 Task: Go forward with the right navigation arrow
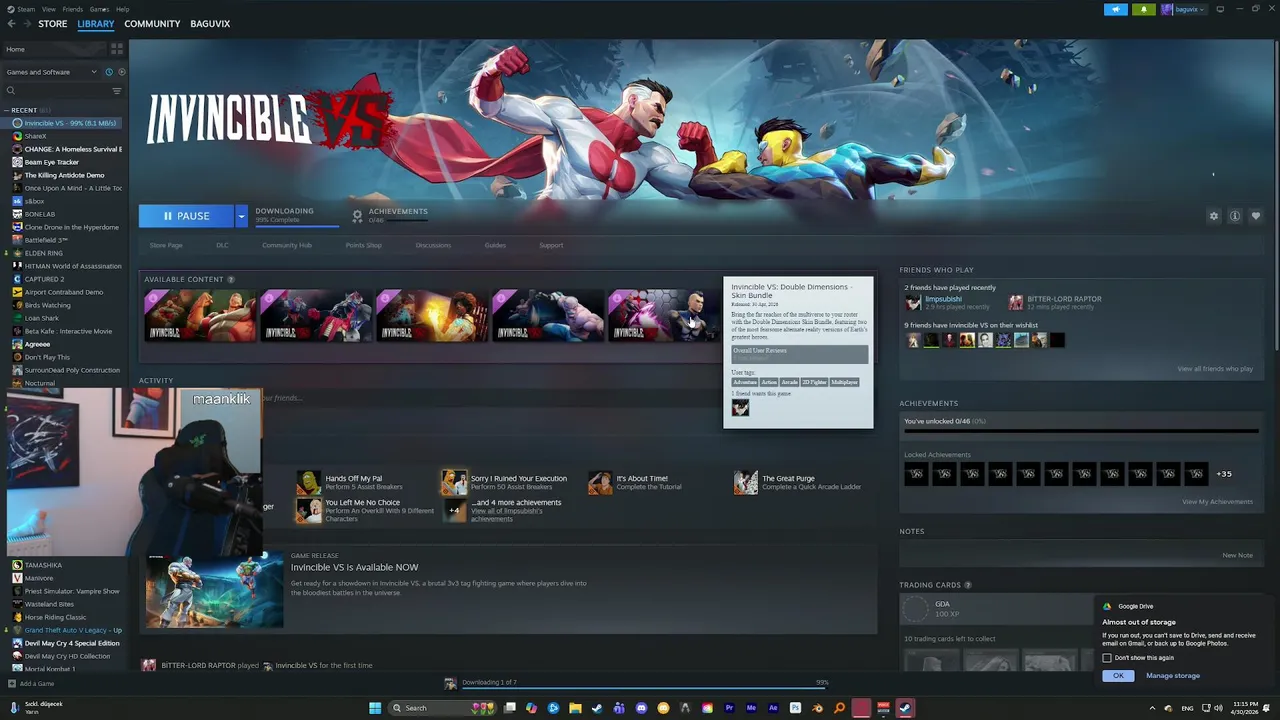[26, 24]
